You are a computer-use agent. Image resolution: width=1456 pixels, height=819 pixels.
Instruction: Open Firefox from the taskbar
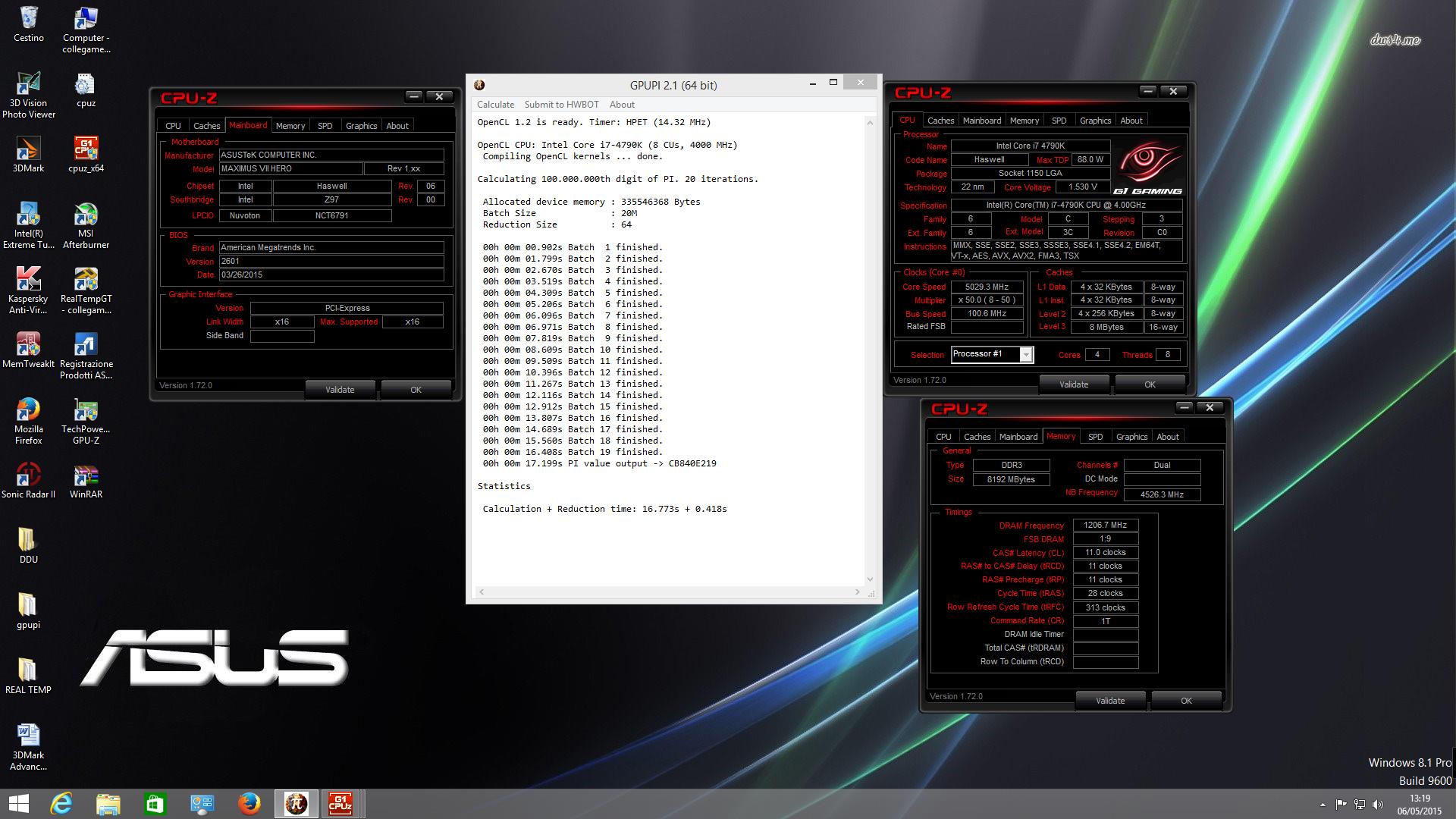click(249, 804)
